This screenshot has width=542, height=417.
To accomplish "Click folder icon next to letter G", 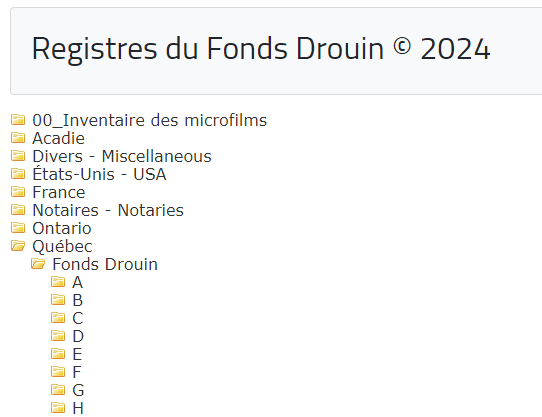I will 58,389.
